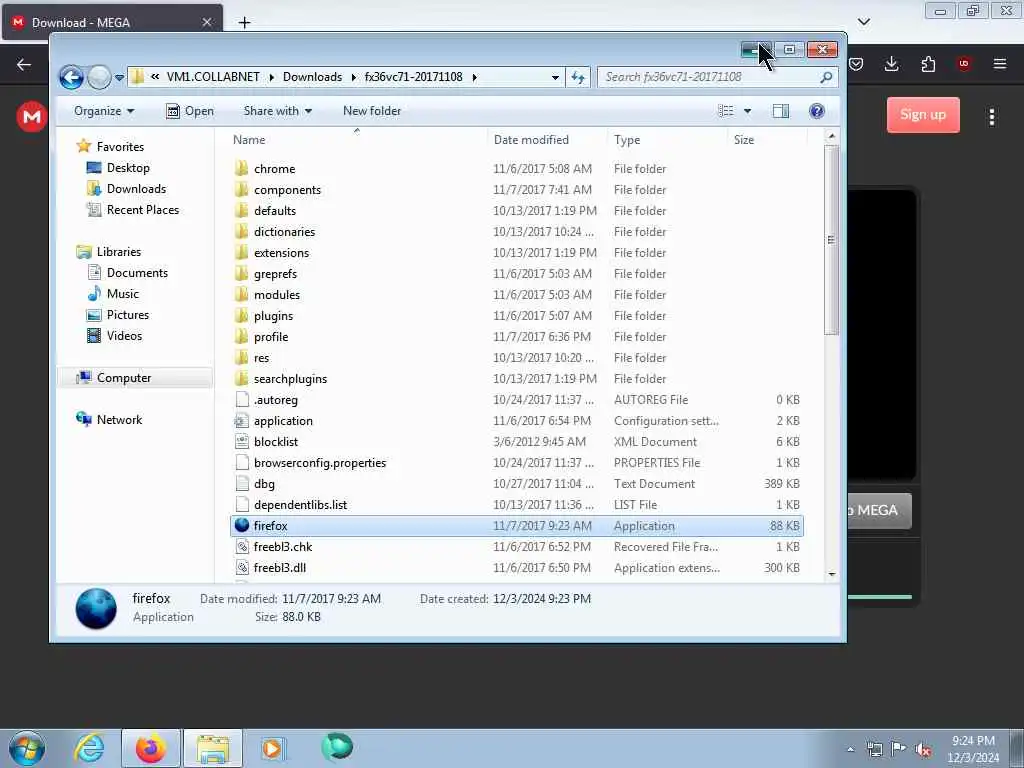The height and width of the screenshot is (768, 1024).
Task: Show the preview pane
Action: click(780, 111)
